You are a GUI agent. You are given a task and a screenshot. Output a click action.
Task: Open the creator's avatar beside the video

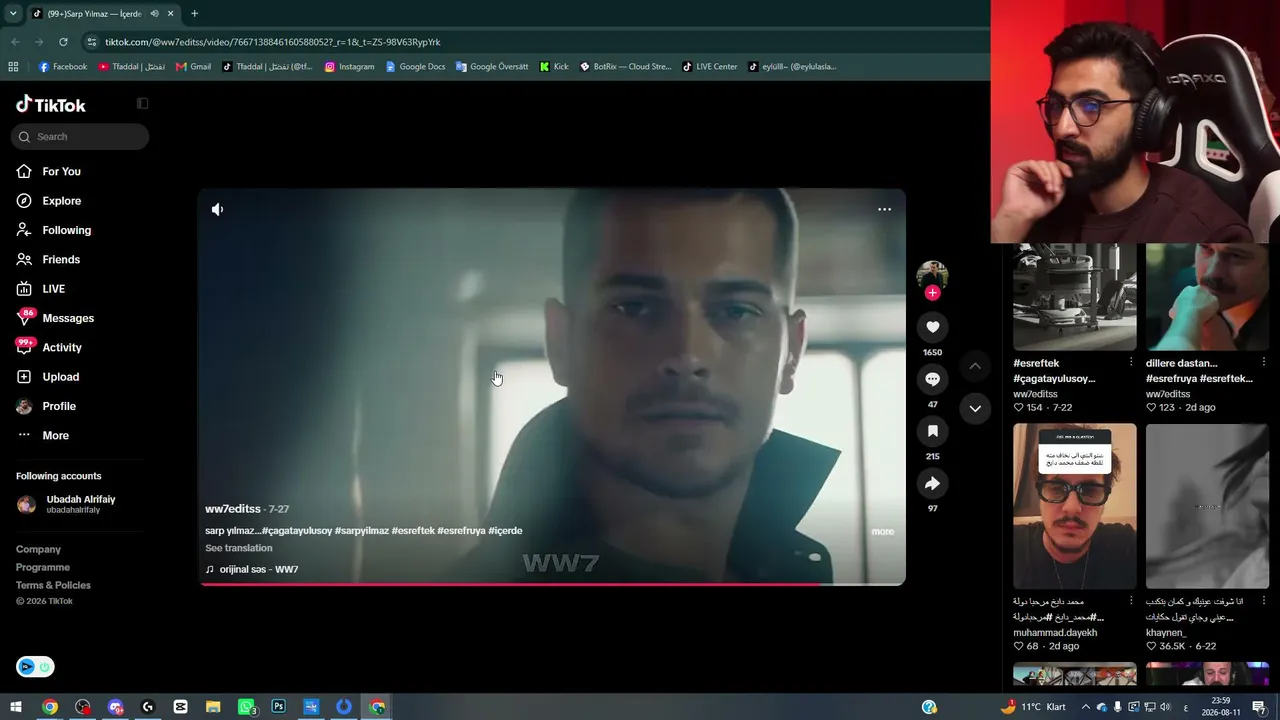(x=932, y=274)
